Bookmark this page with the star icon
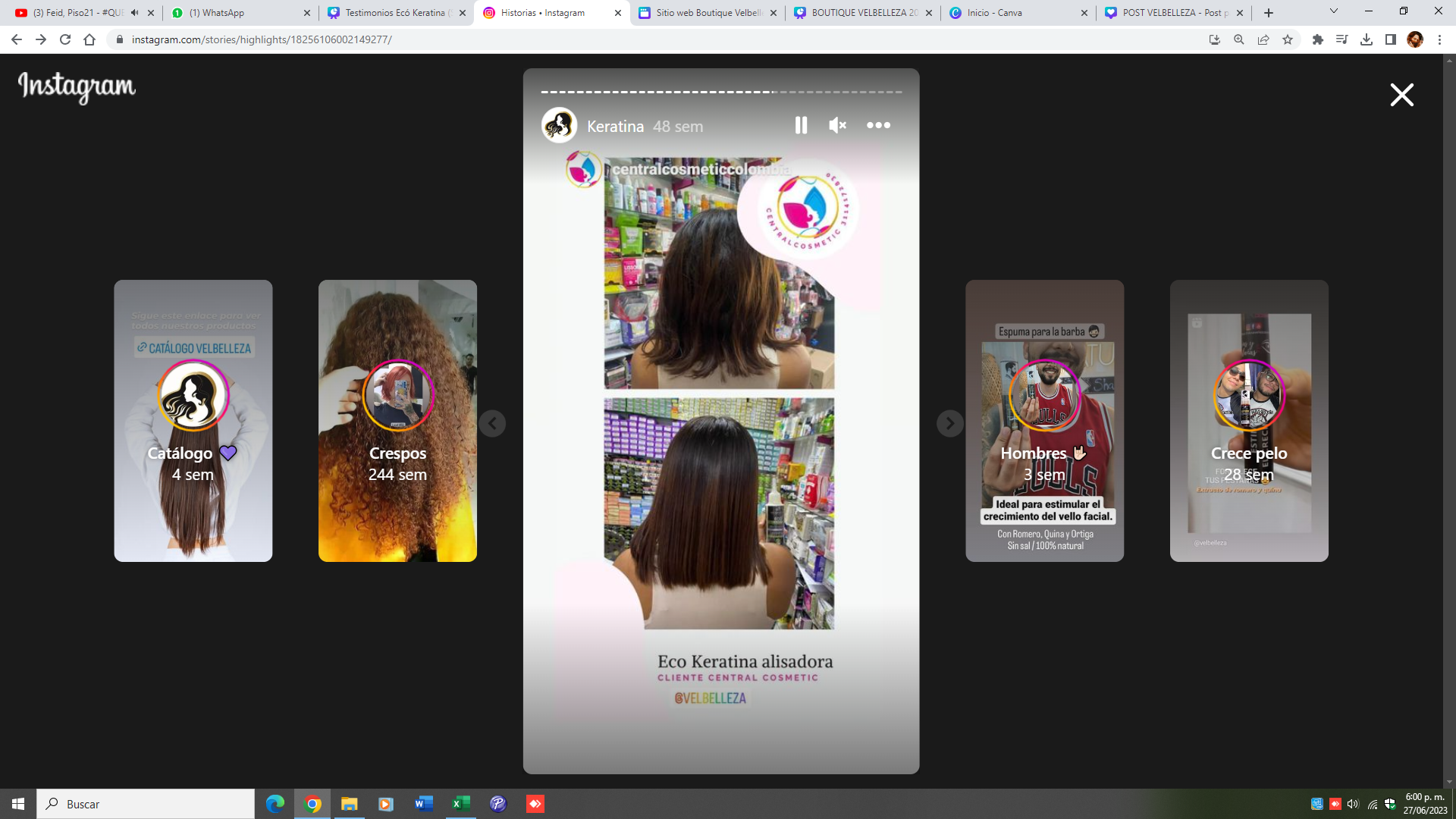This screenshot has height=819, width=1456. click(1288, 39)
